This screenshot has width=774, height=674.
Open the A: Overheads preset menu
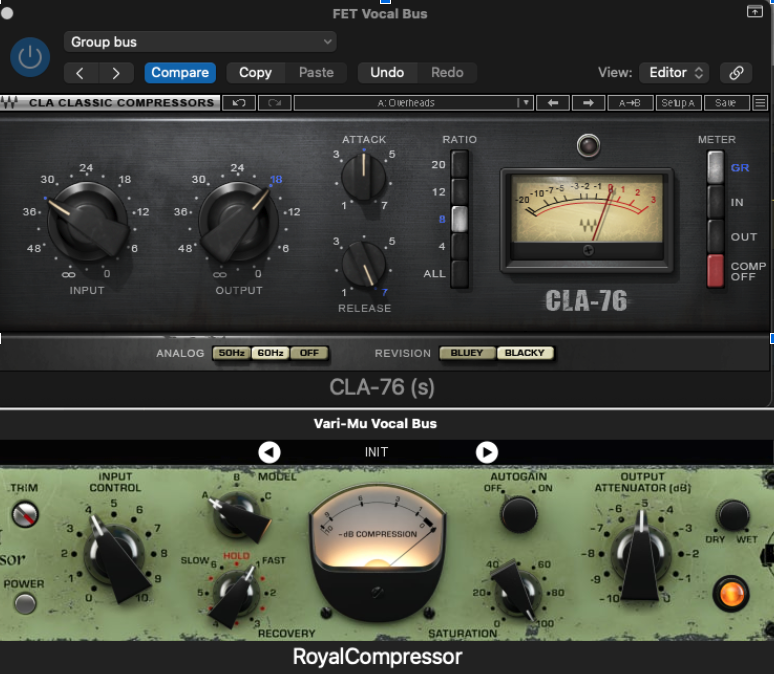tap(413, 103)
